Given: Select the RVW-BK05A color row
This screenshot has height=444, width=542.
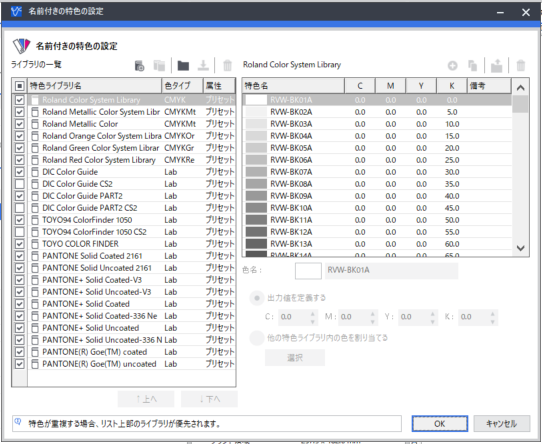Looking at the screenshot, I should (x=377, y=148).
